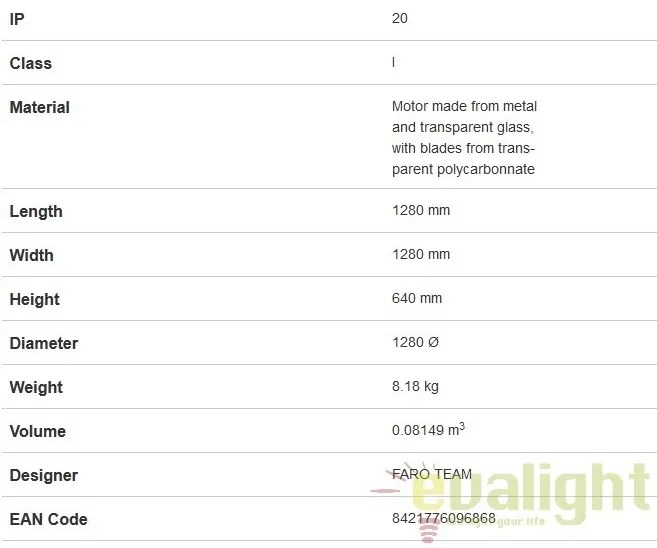The width and height of the screenshot is (657, 548).
Task: Select the Diameter value 1280 Ø
Action: [415, 343]
